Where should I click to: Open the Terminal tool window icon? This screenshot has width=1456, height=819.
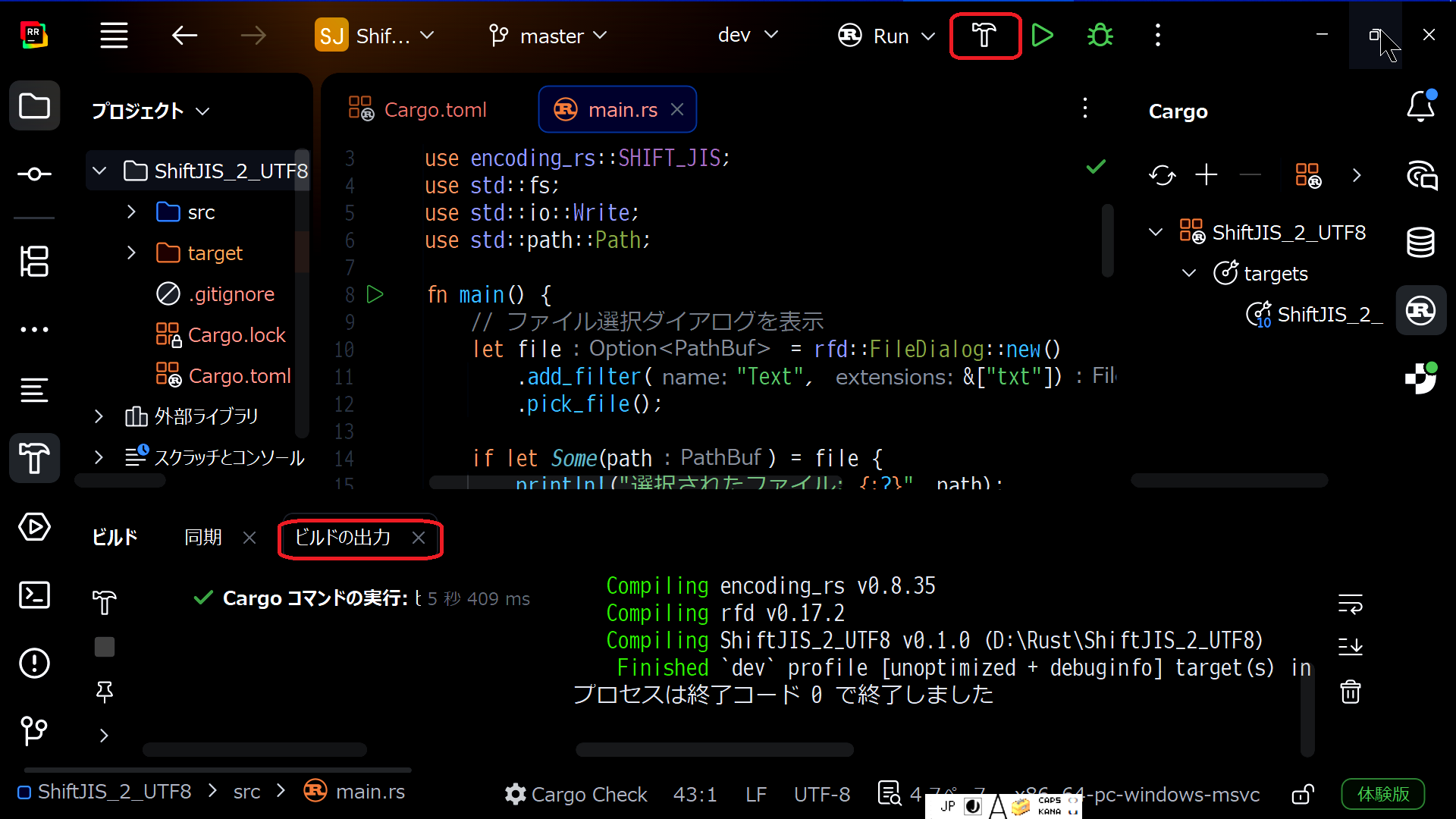click(x=34, y=595)
